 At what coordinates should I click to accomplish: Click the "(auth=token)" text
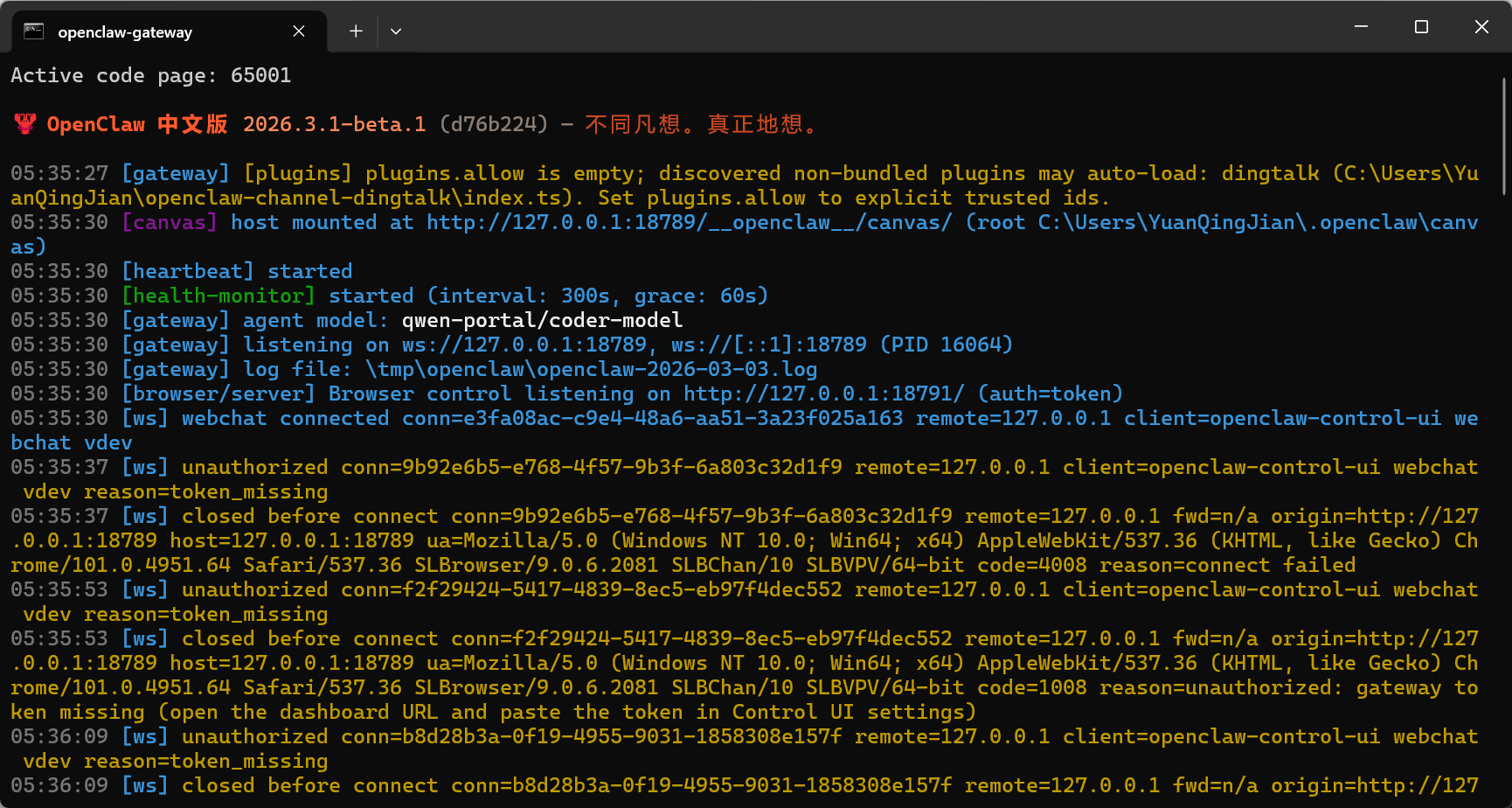coord(1051,394)
